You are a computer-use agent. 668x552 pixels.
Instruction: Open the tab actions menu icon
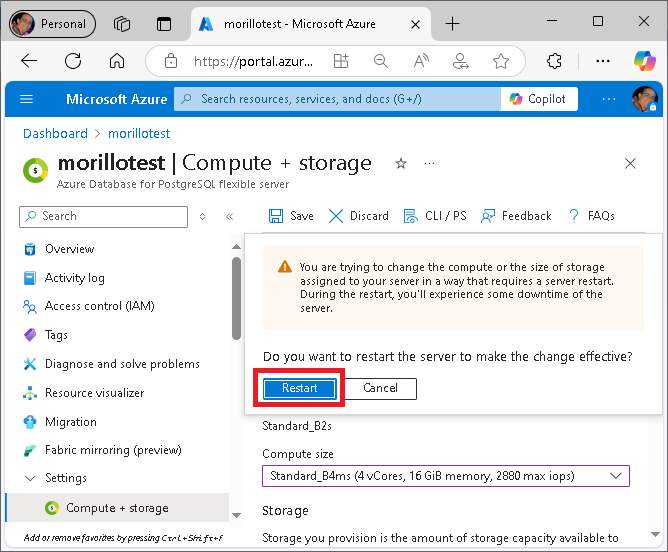coord(164,24)
